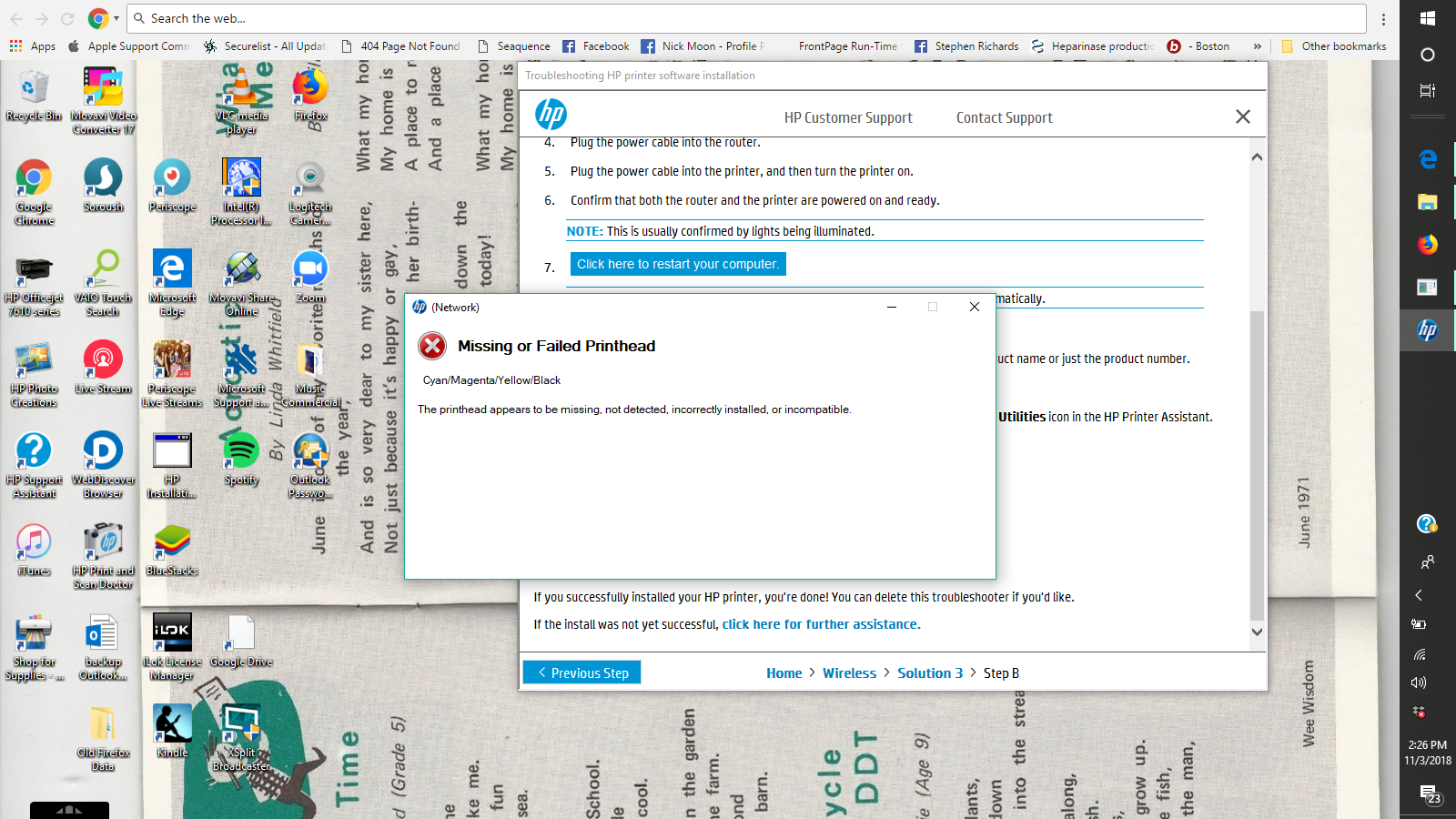Open the speaker icon in the system tray
Screen dimensions: 1456x819
(1420, 682)
